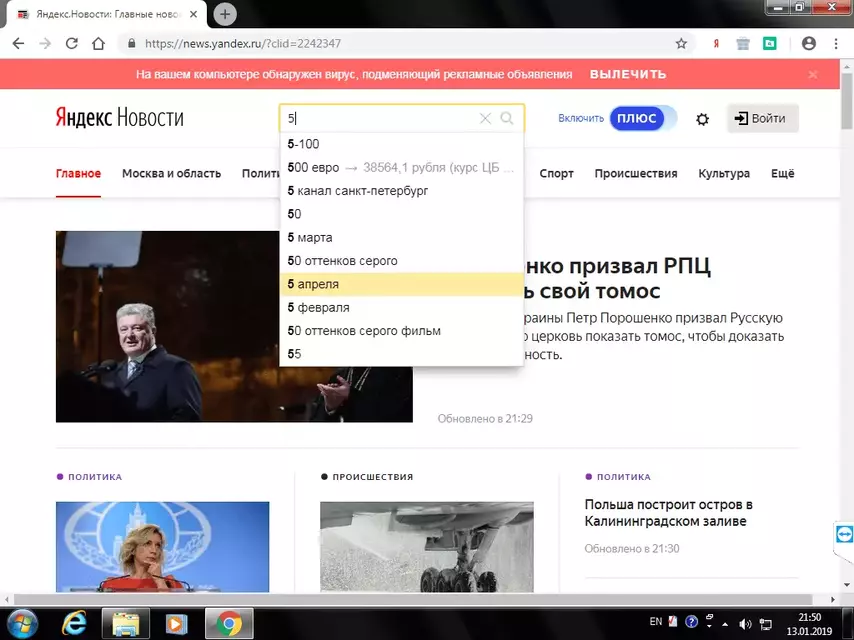The width and height of the screenshot is (854, 640).
Task: Click the Происшествия category label above photo
Action: pos(373,477)
